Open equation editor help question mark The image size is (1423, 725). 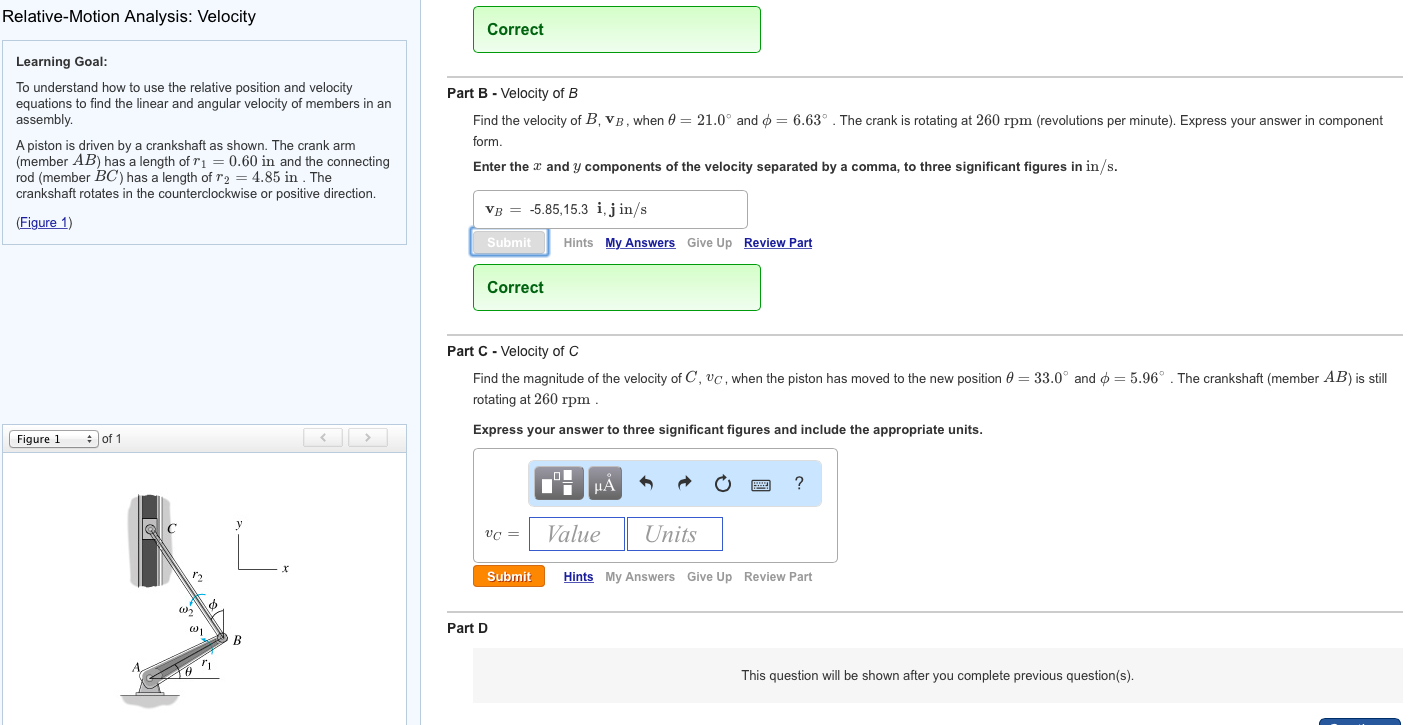pyautogui.click(x=798, y=484)
